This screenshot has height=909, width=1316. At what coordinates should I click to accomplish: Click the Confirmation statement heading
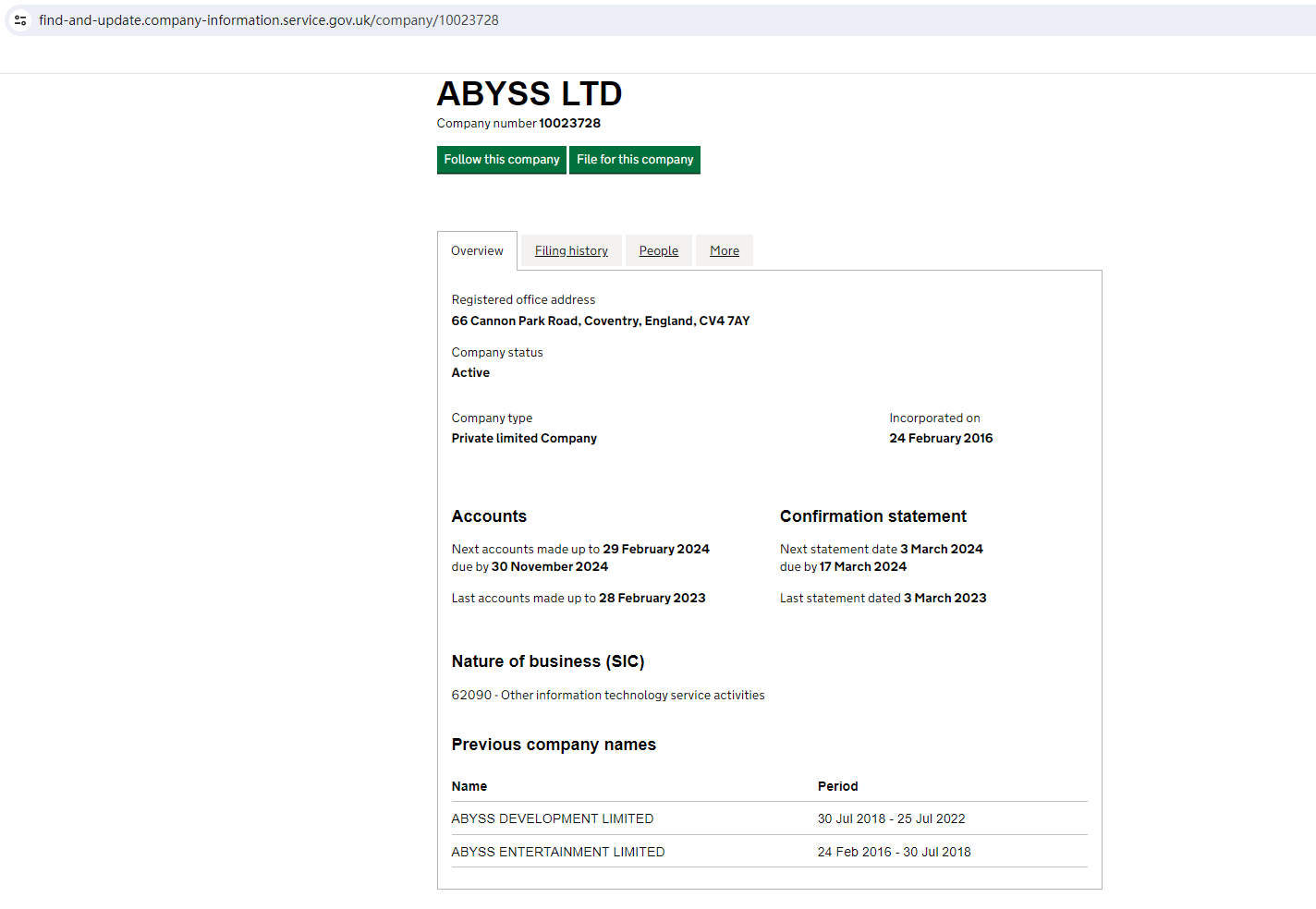coord(872,516)
